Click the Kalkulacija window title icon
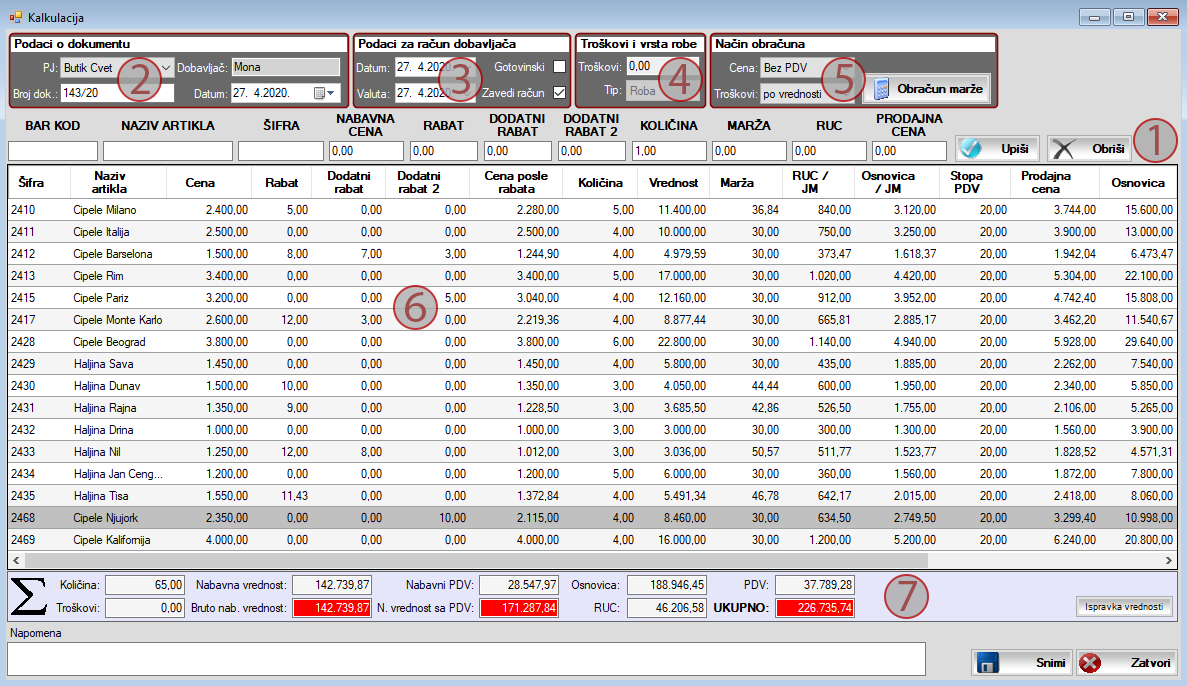This screenshot has width=1187, height=686. click(15, 17)
